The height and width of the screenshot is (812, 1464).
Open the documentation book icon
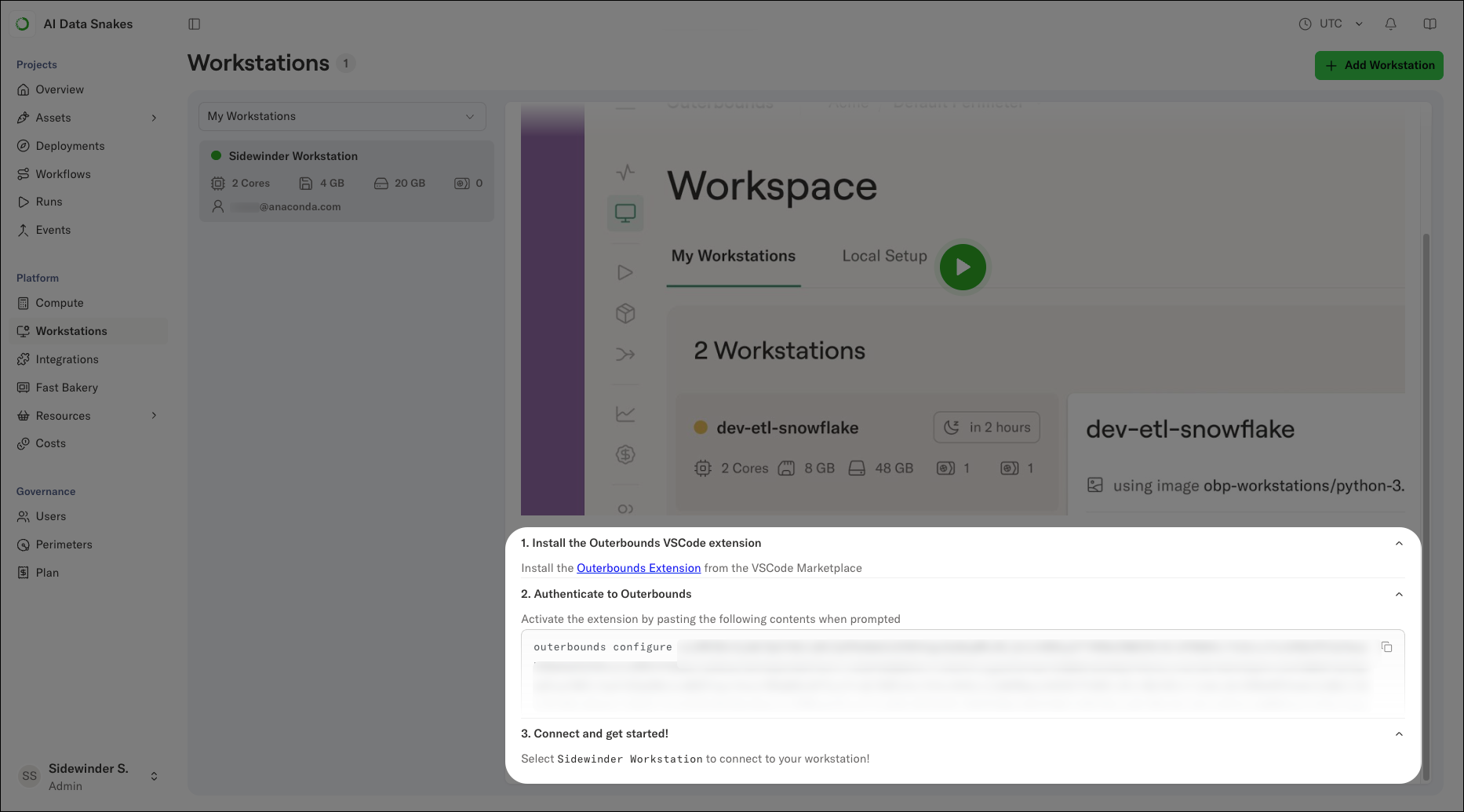tap(1430, 24)
